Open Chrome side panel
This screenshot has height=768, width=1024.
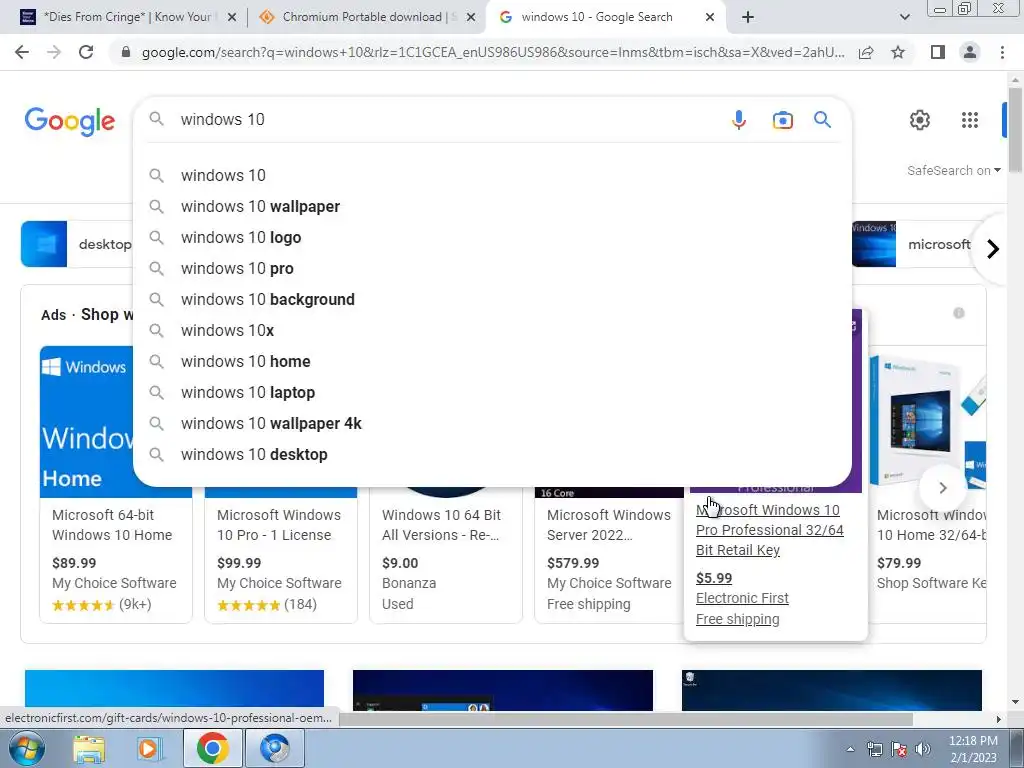click(x=938, y=52)
